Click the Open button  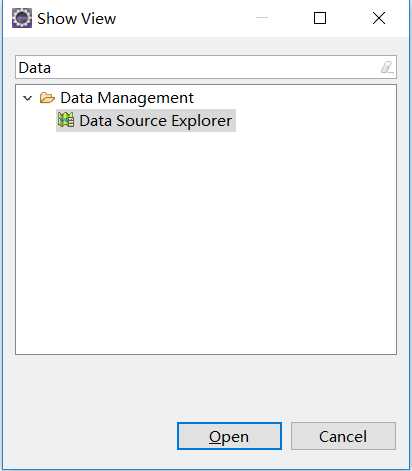[x=229, y=436]
